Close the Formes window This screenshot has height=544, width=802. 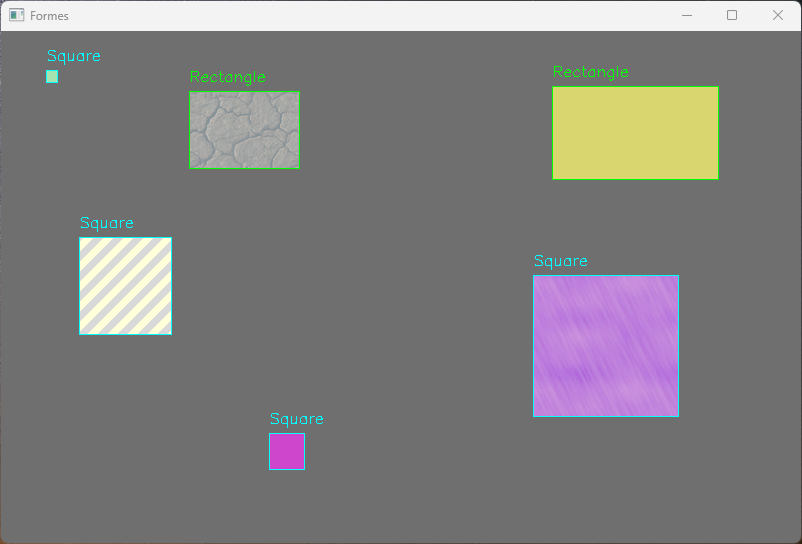778,15
